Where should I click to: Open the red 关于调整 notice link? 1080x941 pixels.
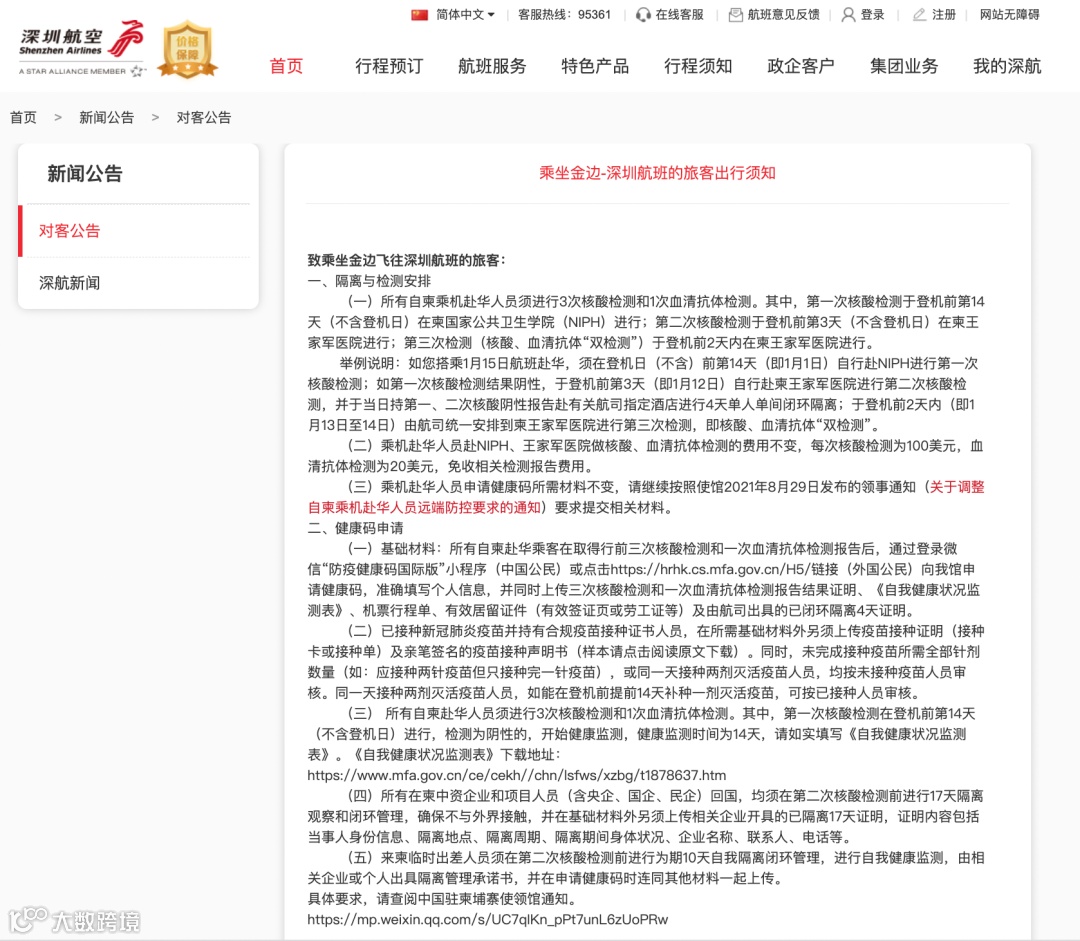(957, 487)
